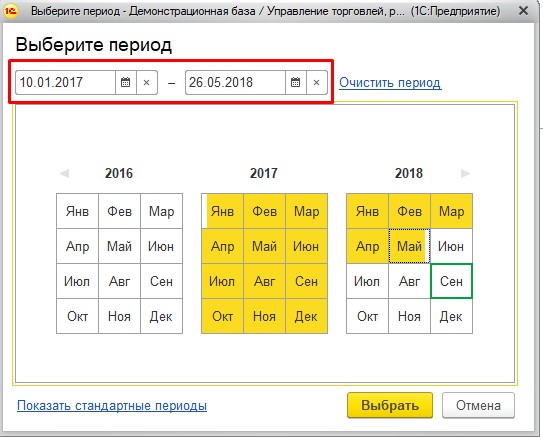Click the 1C application logo icon
Image resolution: width=543 pixels, height=437 pixels.
pos(11,11)
